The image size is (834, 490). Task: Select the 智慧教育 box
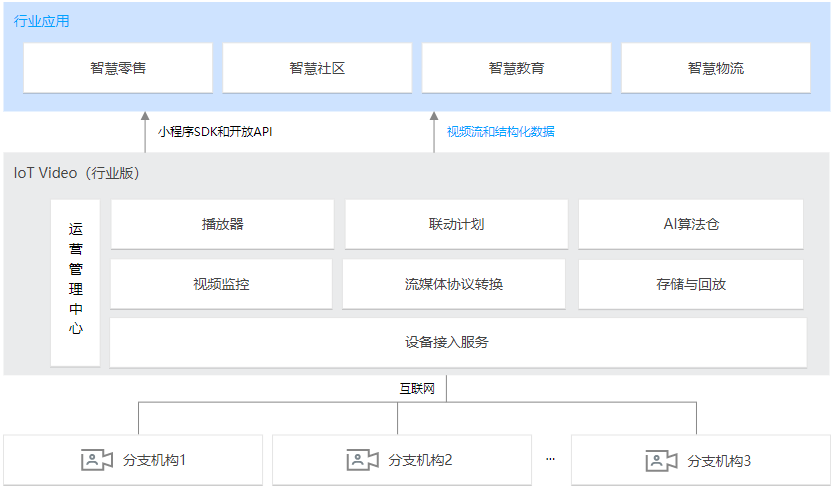(516, 68)
